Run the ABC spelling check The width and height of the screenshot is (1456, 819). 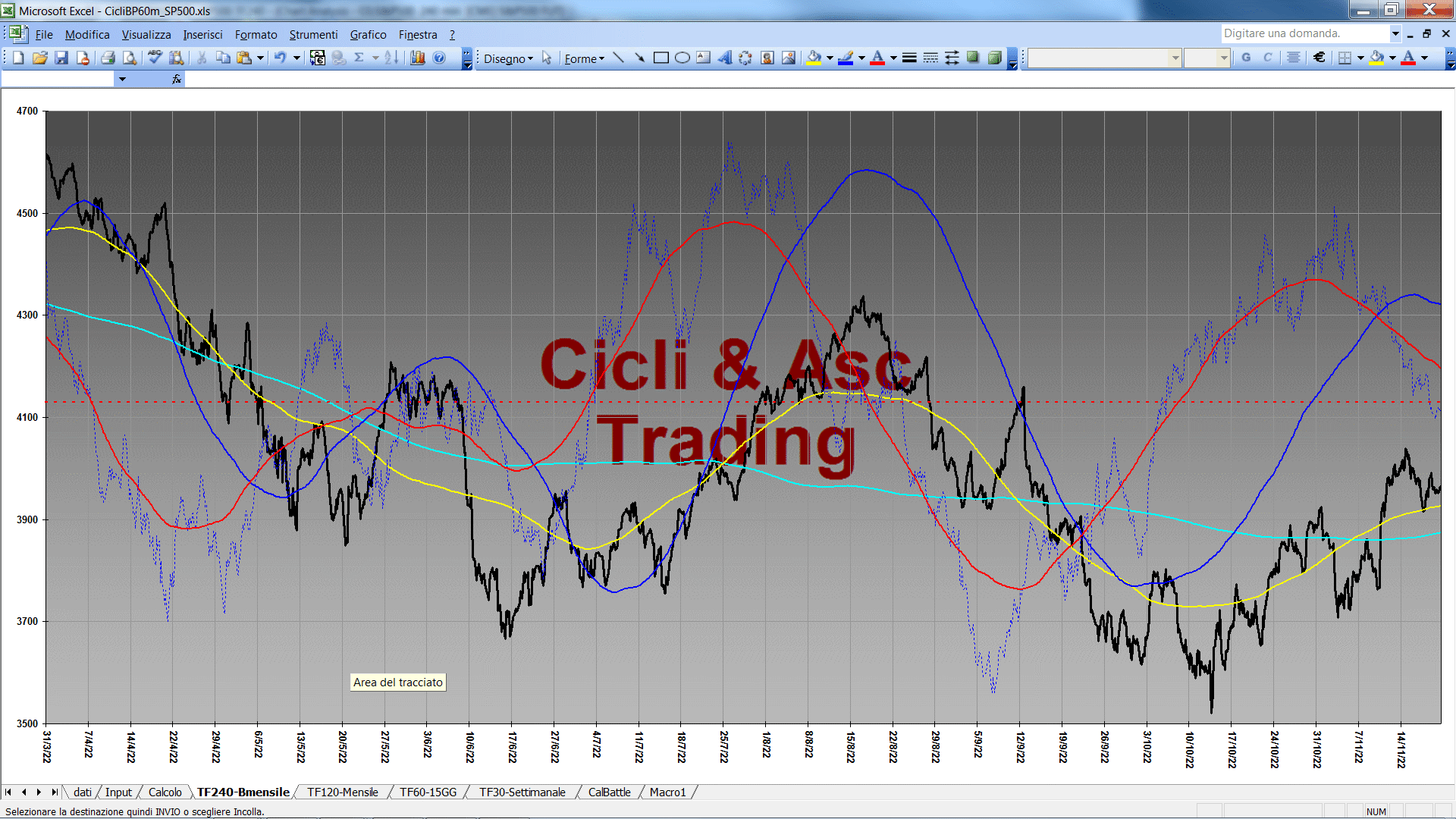tap(155, 58)
